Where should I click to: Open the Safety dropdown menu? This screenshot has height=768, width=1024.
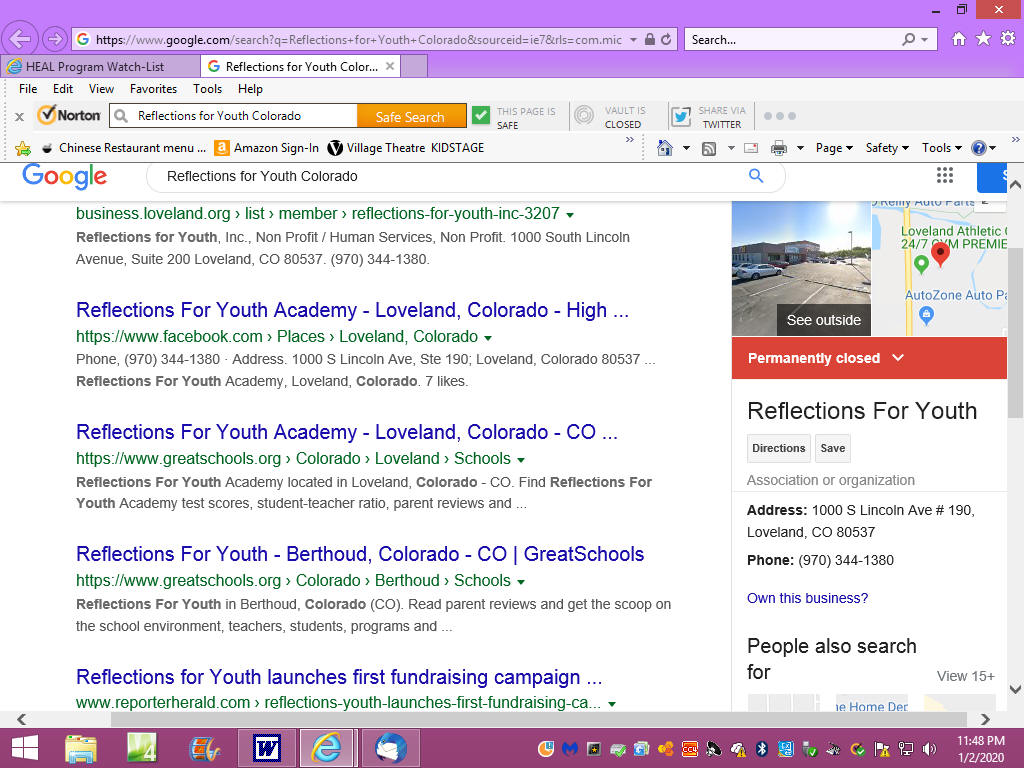(887, 148)
